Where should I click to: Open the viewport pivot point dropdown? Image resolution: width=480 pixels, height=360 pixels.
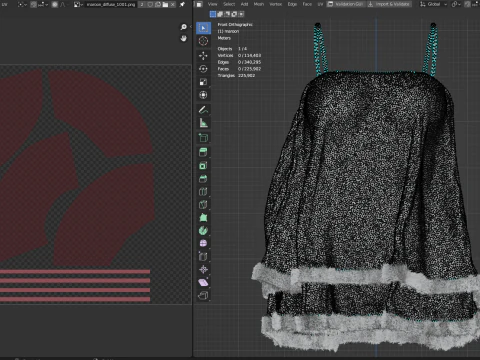point(455,4)
